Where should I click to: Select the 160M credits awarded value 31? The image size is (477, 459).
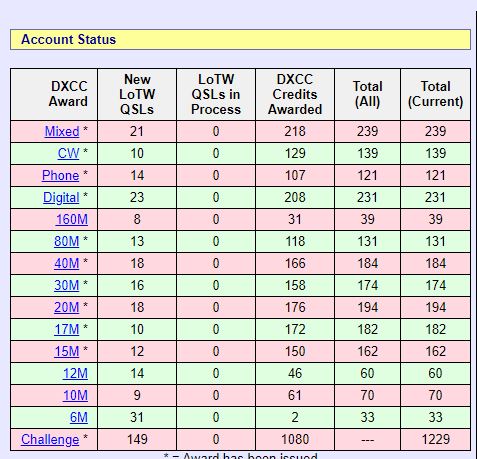pos(295,219)
